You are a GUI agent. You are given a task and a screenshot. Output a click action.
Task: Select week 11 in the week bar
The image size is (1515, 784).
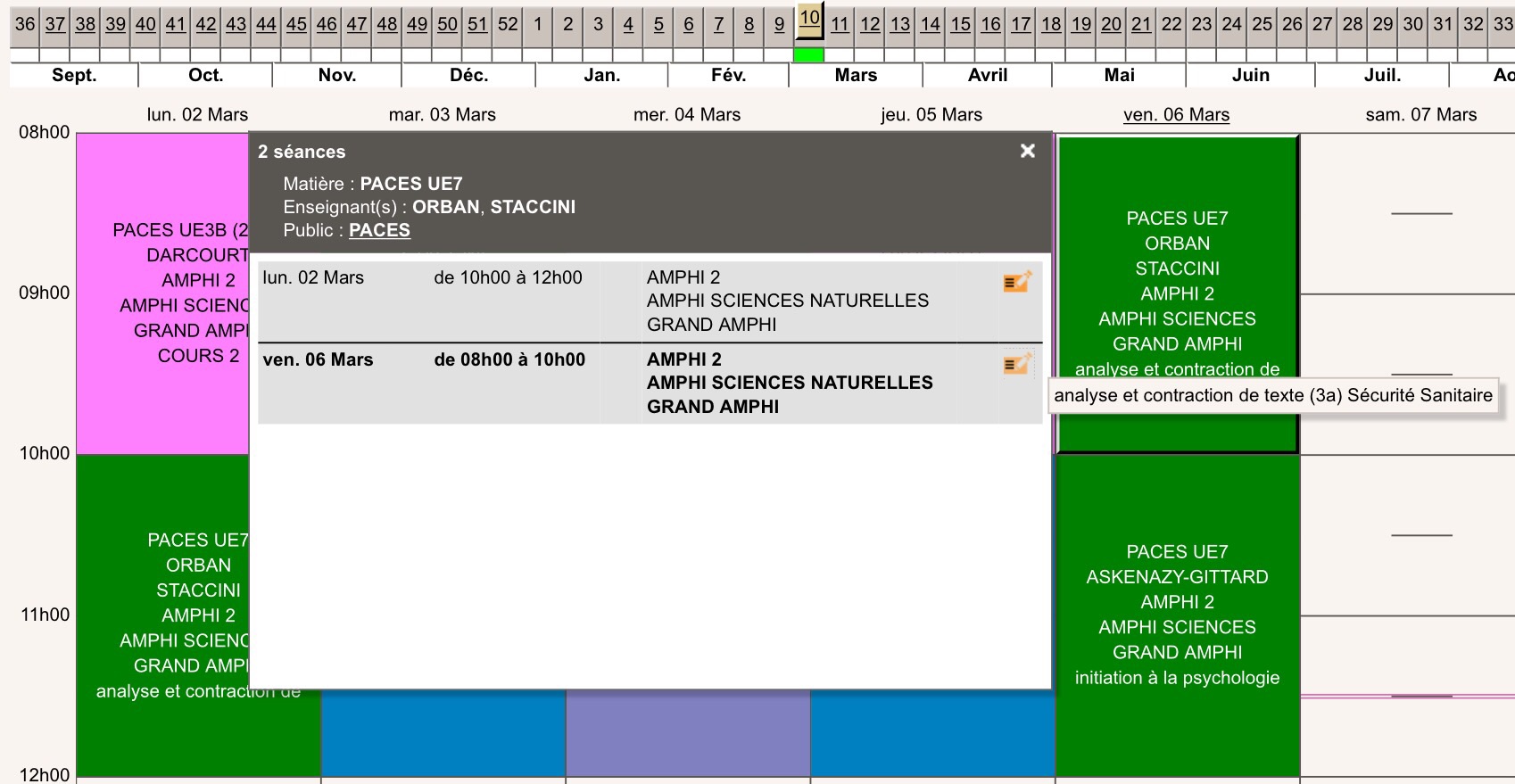(x=840, y=24)
